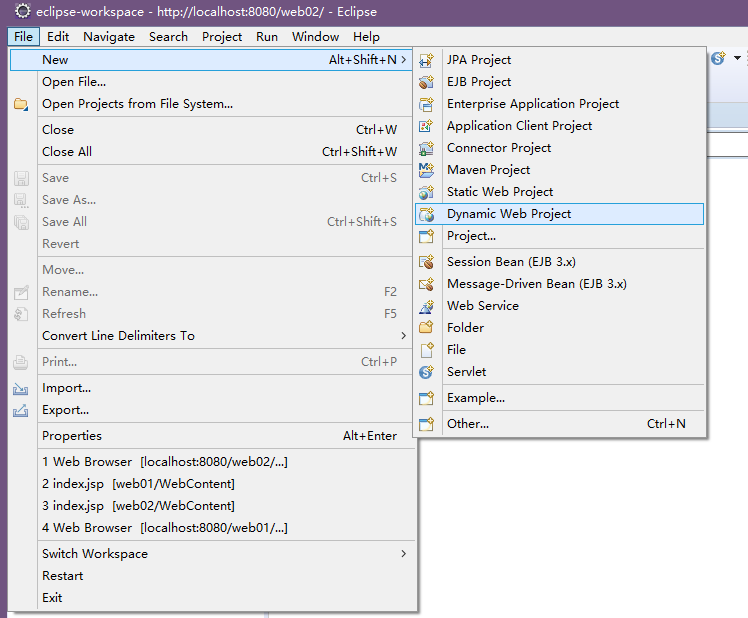Click the Static Web Project icon
Image resolution: width=748 pixels, height=618 pixels.
[x=426, y=192]
